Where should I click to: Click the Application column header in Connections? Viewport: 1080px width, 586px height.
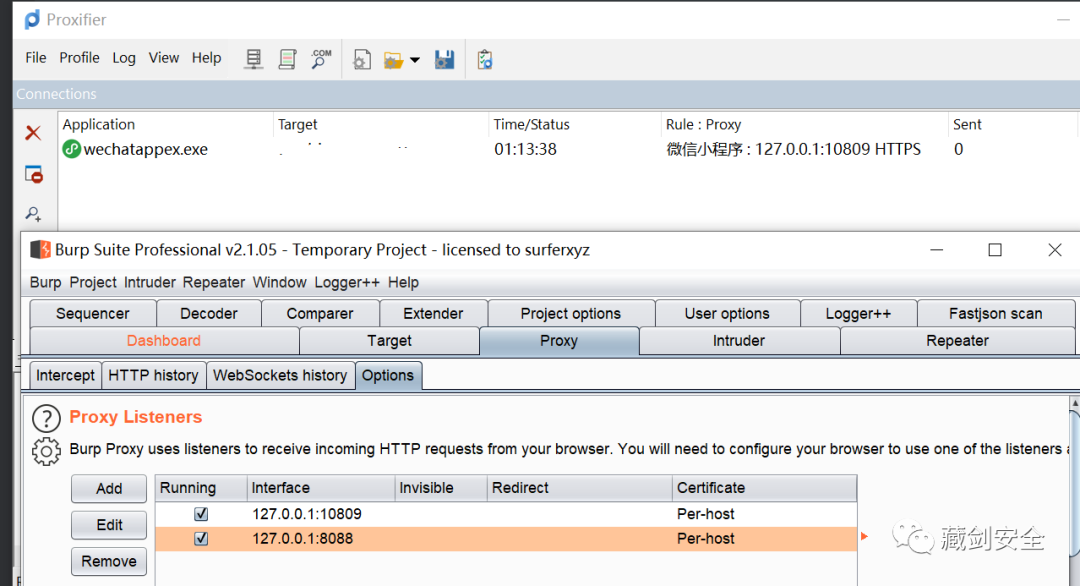click(x=165, y=125)
